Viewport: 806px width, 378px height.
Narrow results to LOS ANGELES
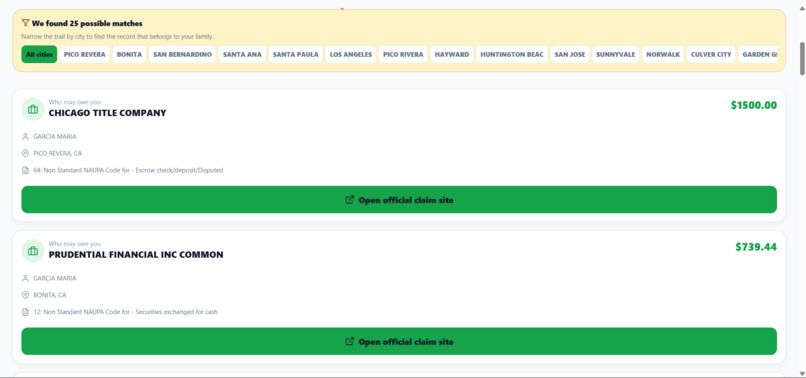pyautogui.click(x=351, y=55)
